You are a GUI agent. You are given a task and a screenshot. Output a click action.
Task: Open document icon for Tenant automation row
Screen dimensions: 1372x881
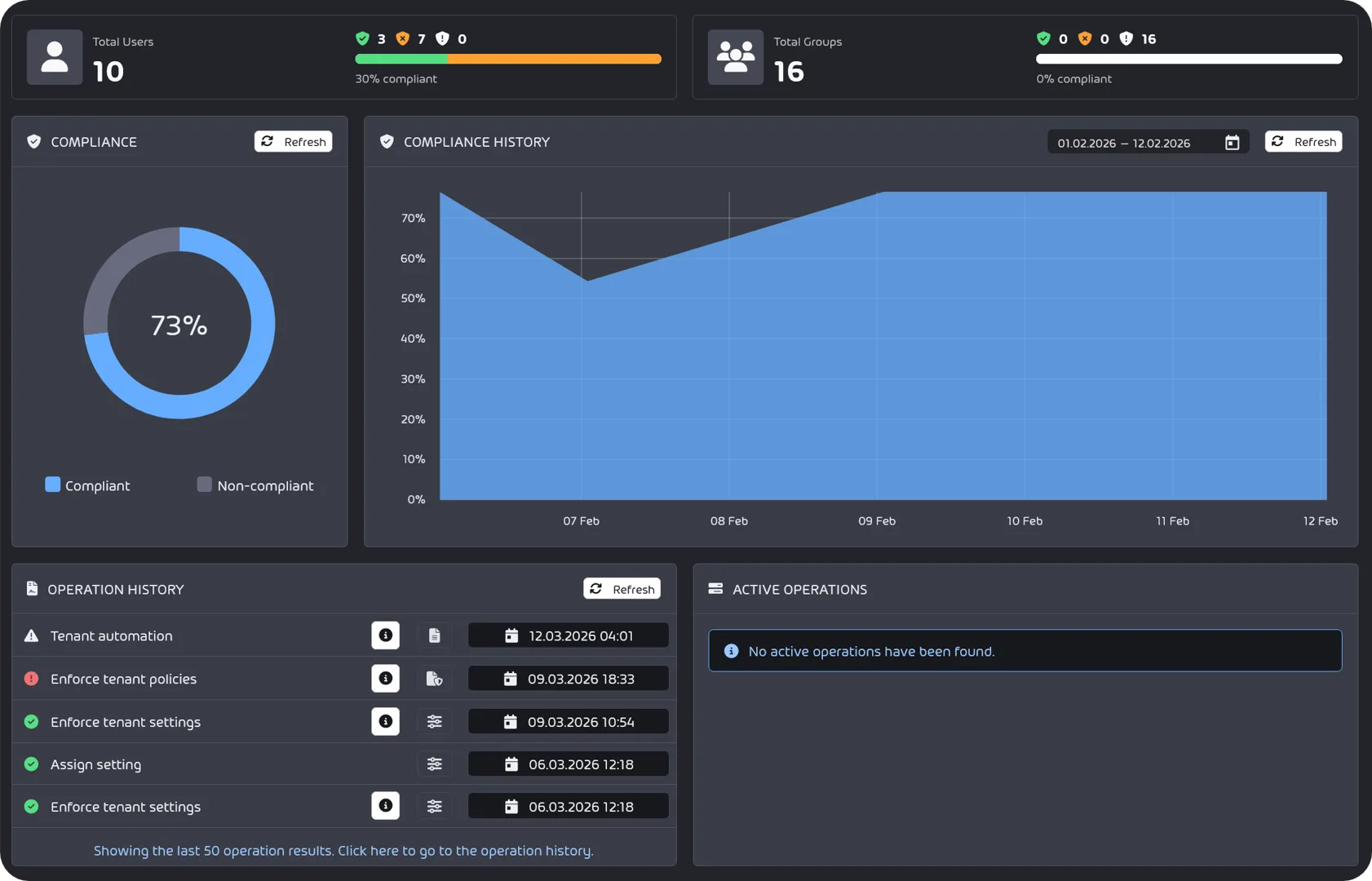(x=434, y=635)
